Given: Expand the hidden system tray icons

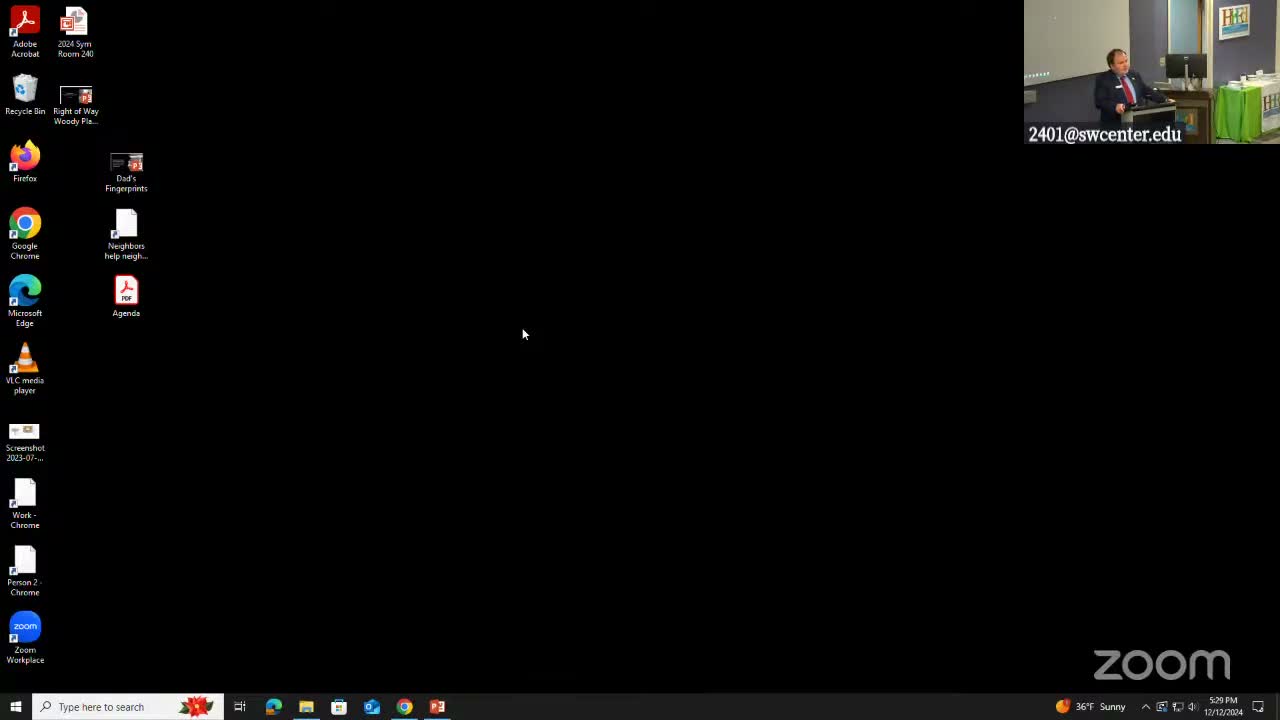Looking at the screenshot, I should pyautogui.click(x=1146, y=707).
